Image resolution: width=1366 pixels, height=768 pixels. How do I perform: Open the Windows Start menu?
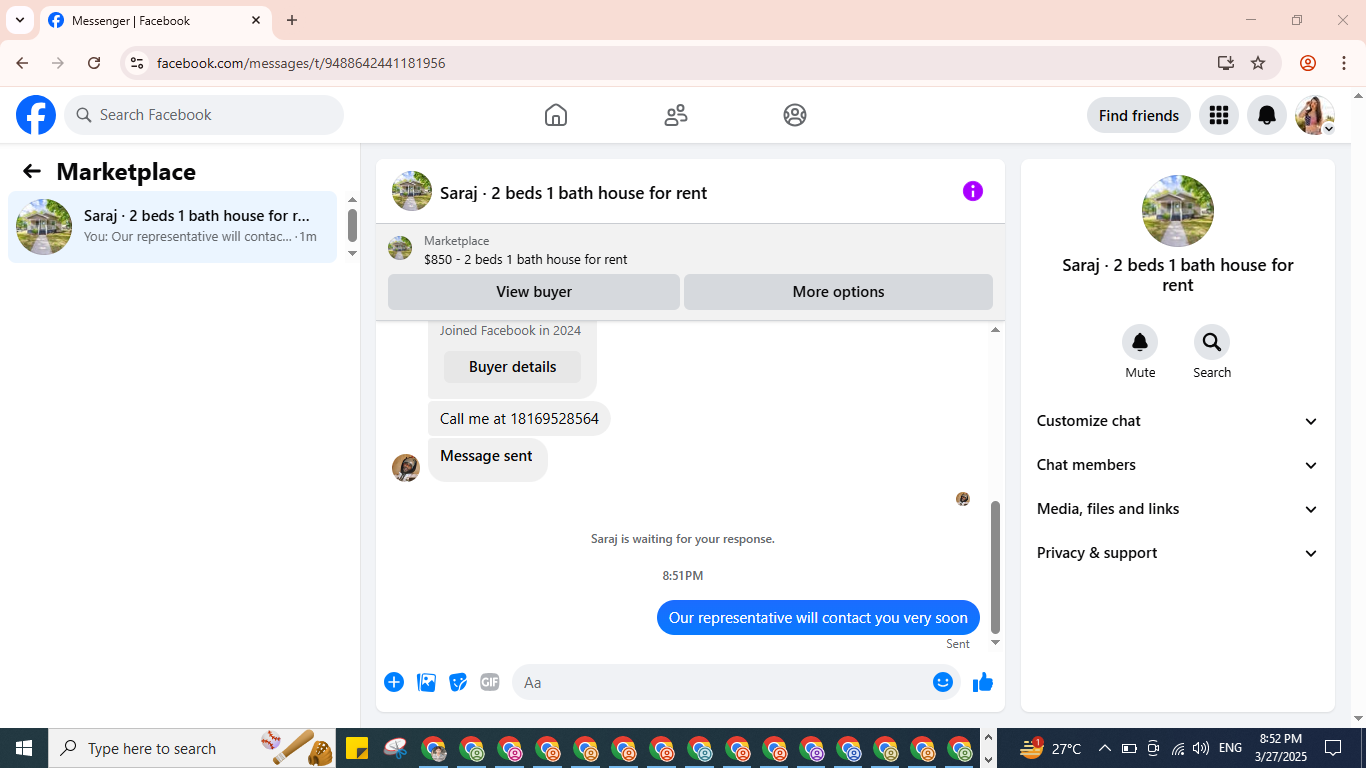(x=24, y=748)
